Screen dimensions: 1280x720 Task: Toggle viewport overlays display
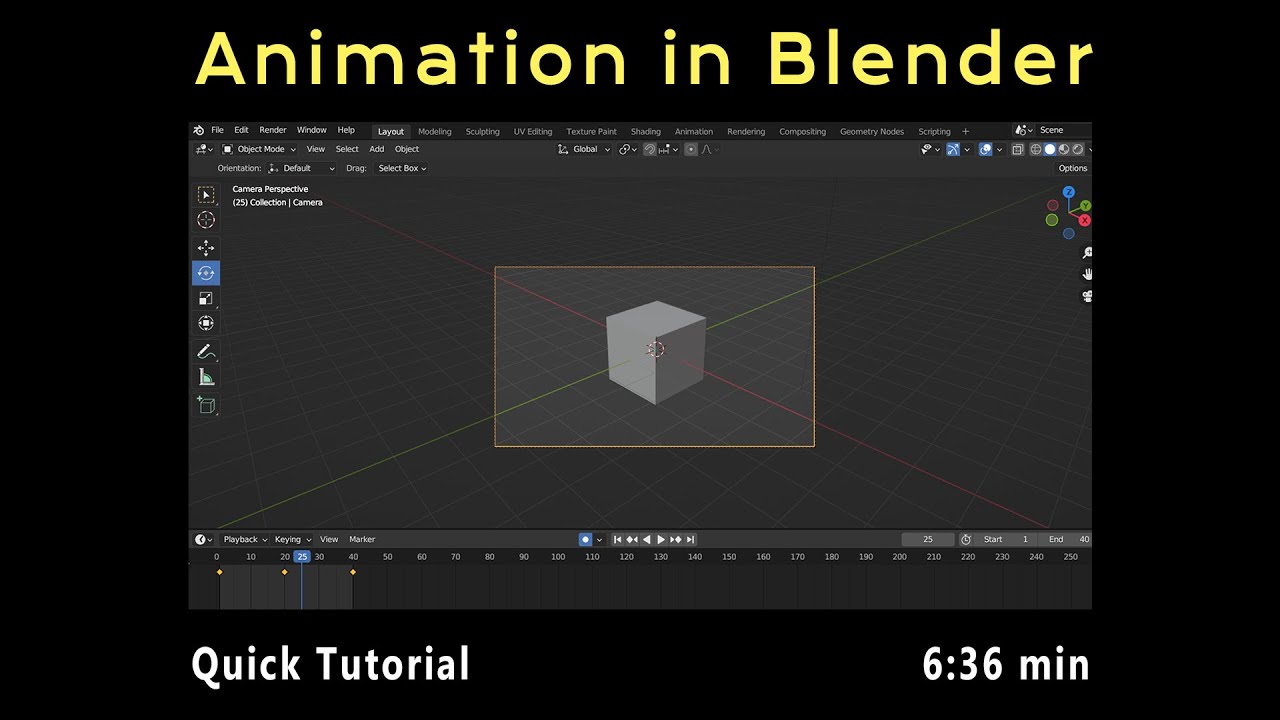coord(985,150)
